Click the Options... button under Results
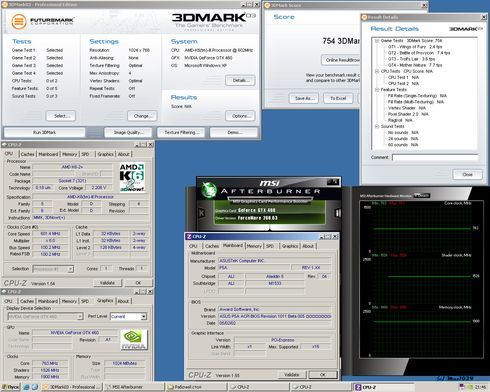 (x=240, y=116)
